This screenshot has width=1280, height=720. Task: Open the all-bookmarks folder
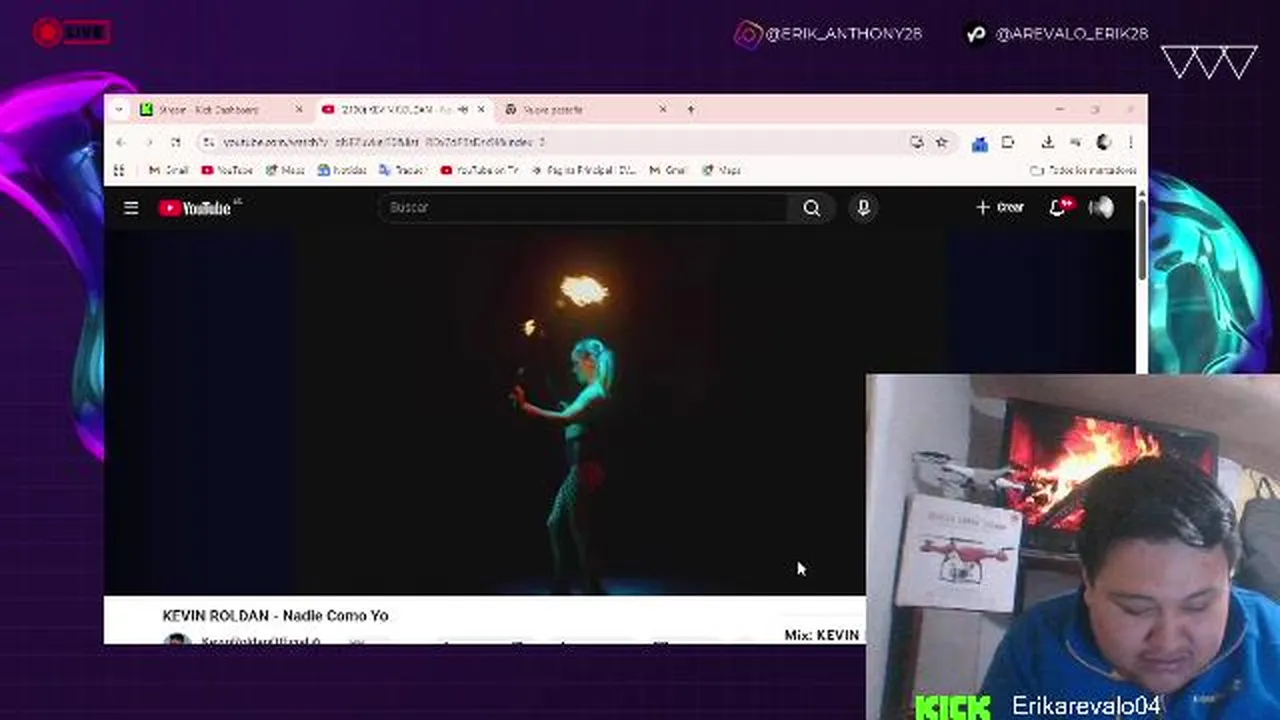pos(1083,170)
